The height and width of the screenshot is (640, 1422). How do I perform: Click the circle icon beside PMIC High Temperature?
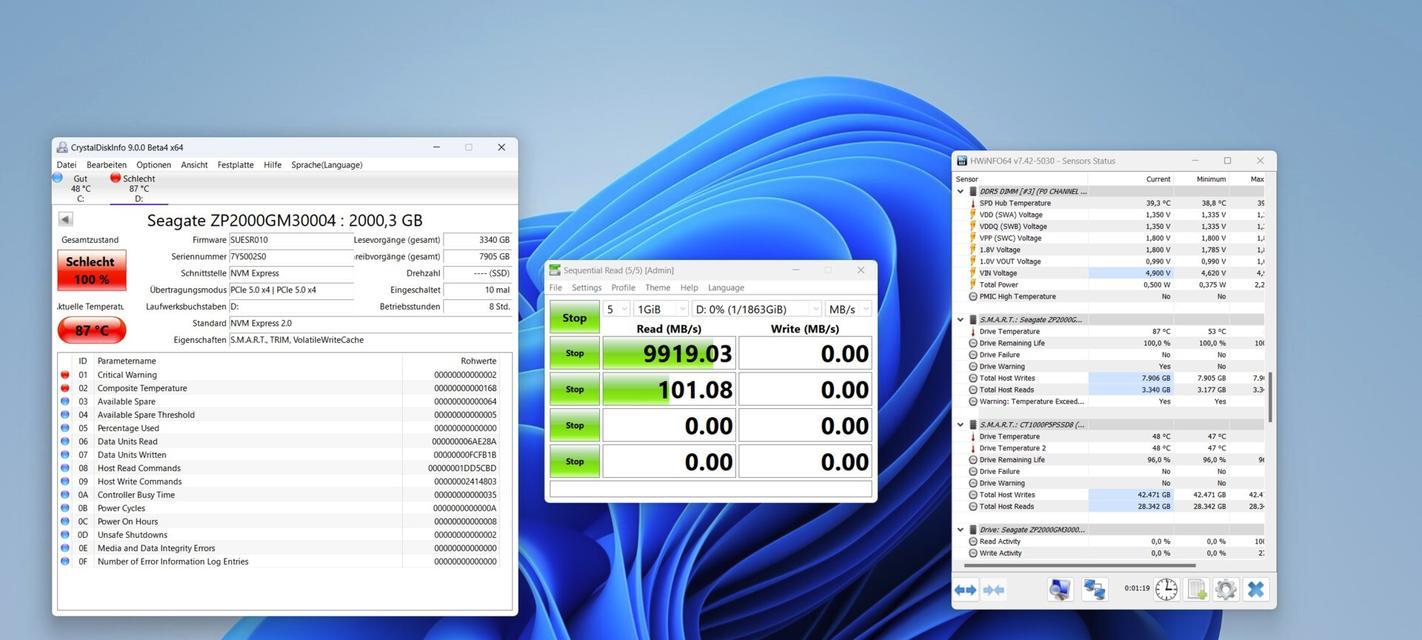(973, 296)
